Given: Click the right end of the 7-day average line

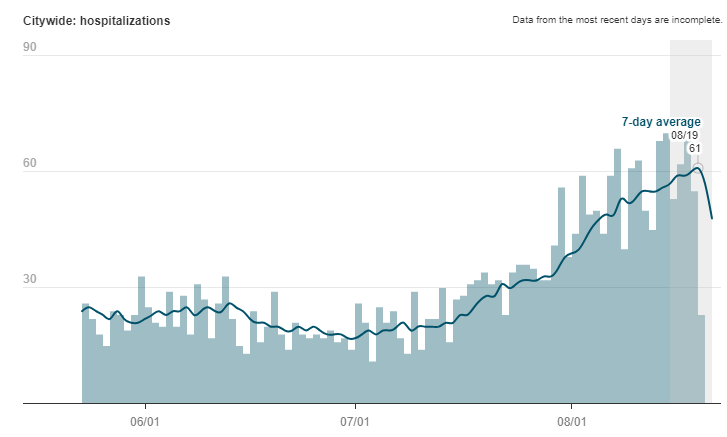Looking at the screenshot, I should pyautogui.click(x=712, y=217).
